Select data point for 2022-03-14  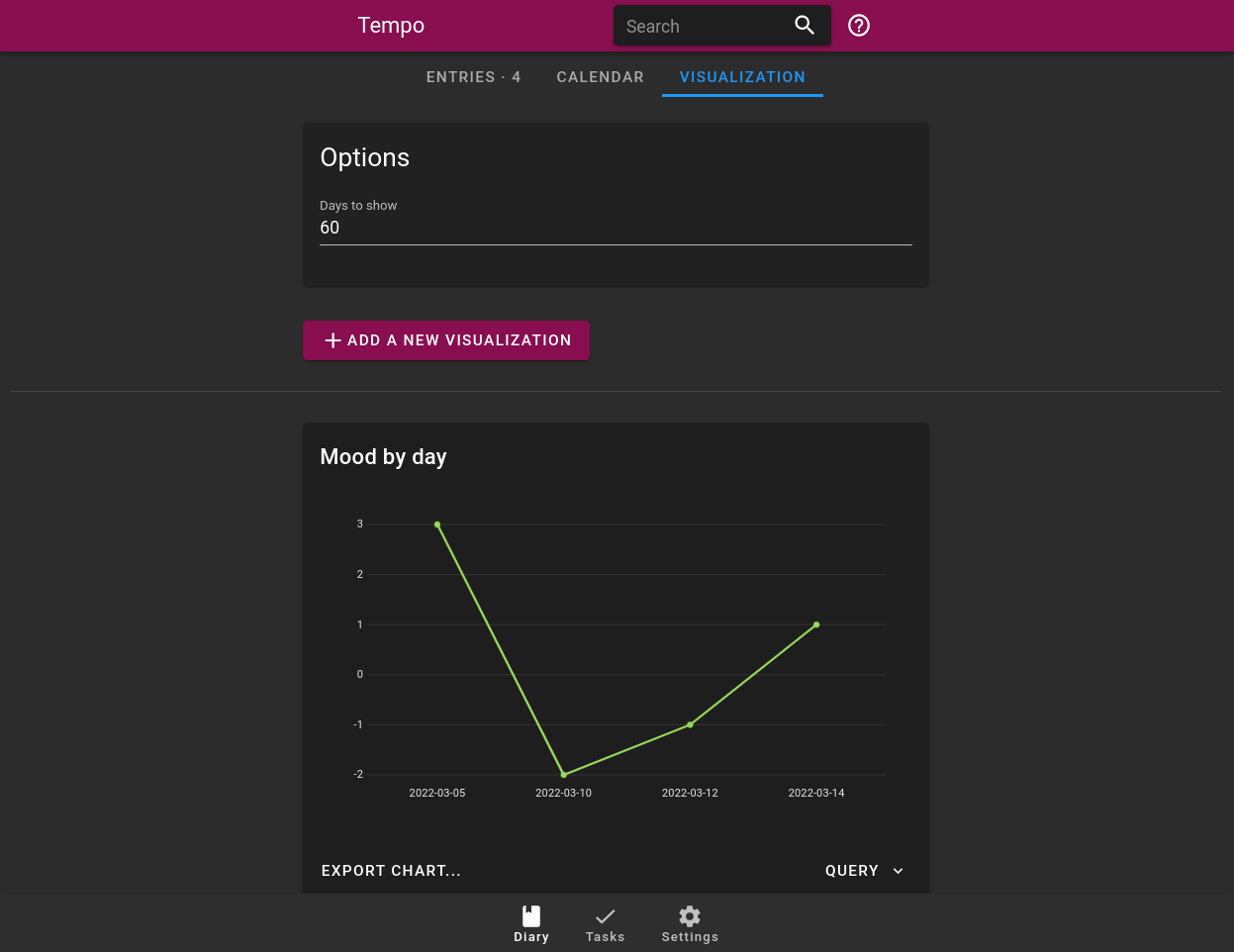point(816,624)
